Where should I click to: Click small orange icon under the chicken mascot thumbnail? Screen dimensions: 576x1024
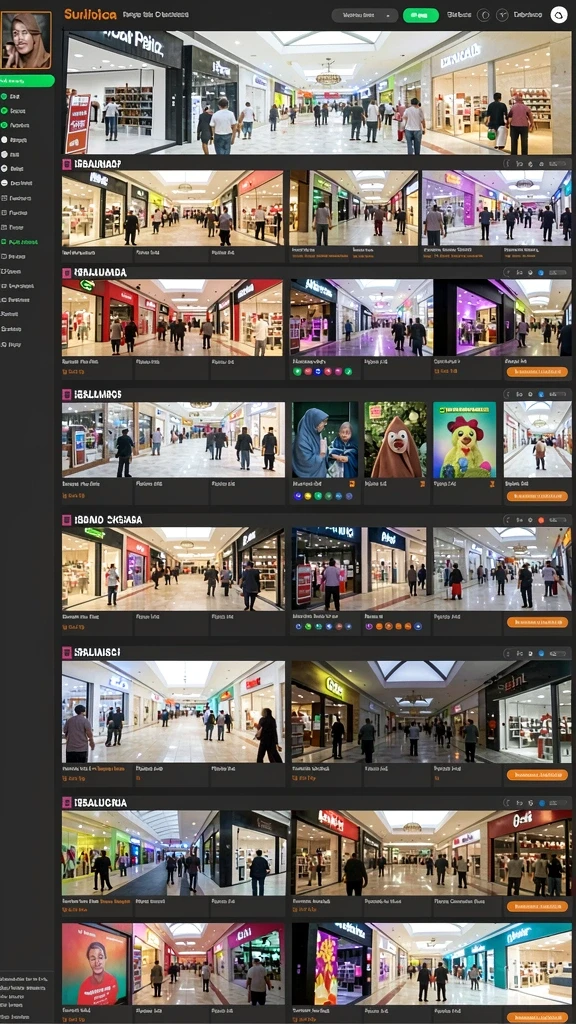point(492,484)
